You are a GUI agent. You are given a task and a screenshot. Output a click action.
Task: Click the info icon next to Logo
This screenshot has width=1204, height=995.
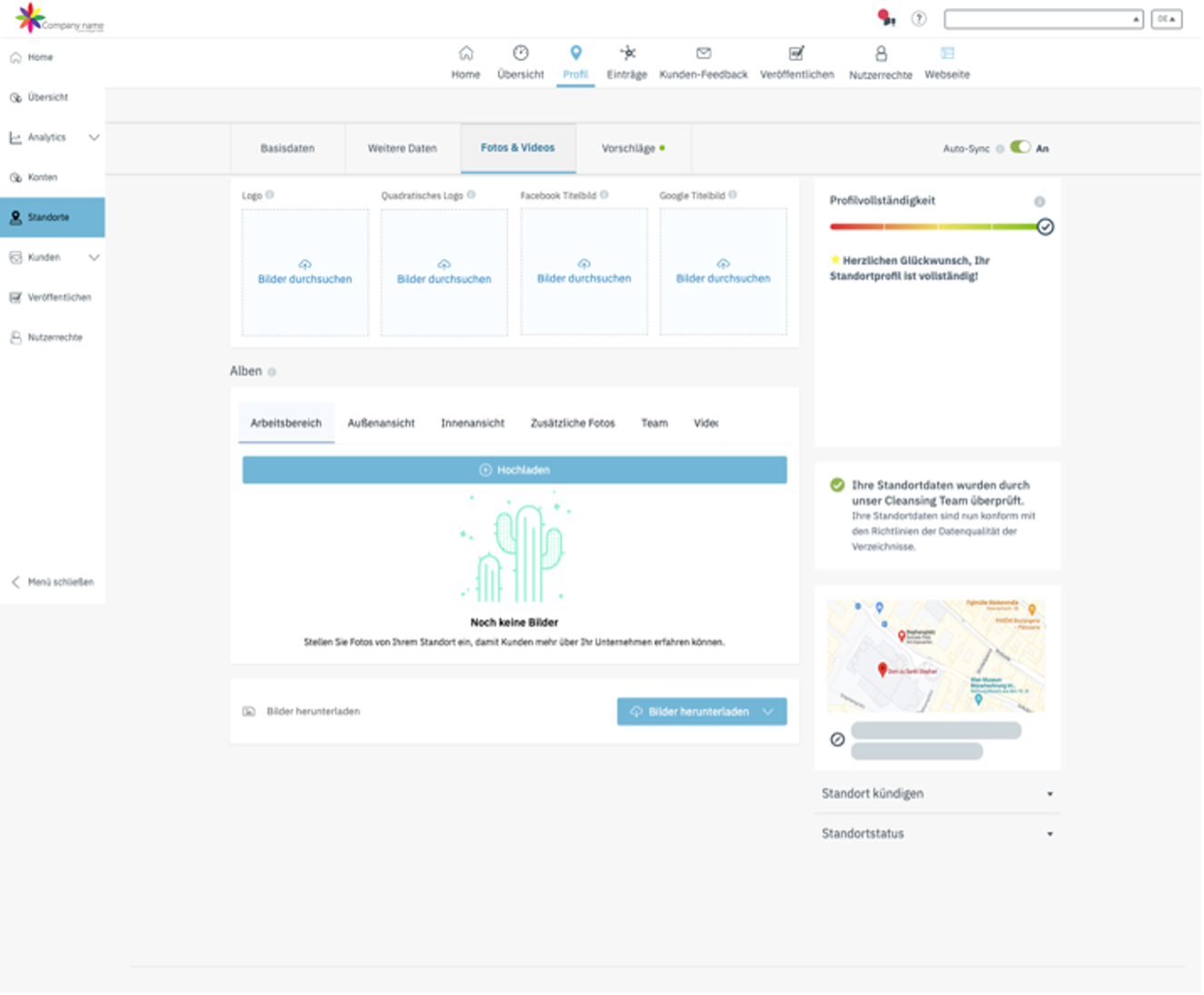pos(271,195)
